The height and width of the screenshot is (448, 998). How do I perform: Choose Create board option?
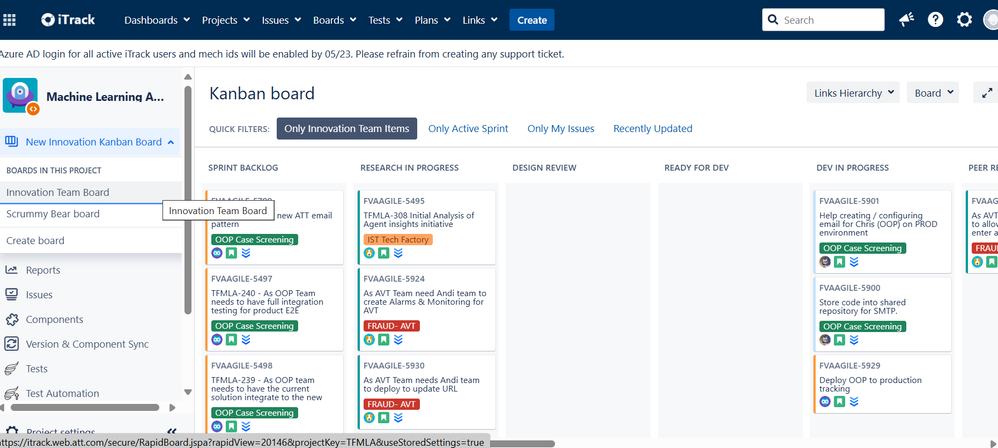90,241
